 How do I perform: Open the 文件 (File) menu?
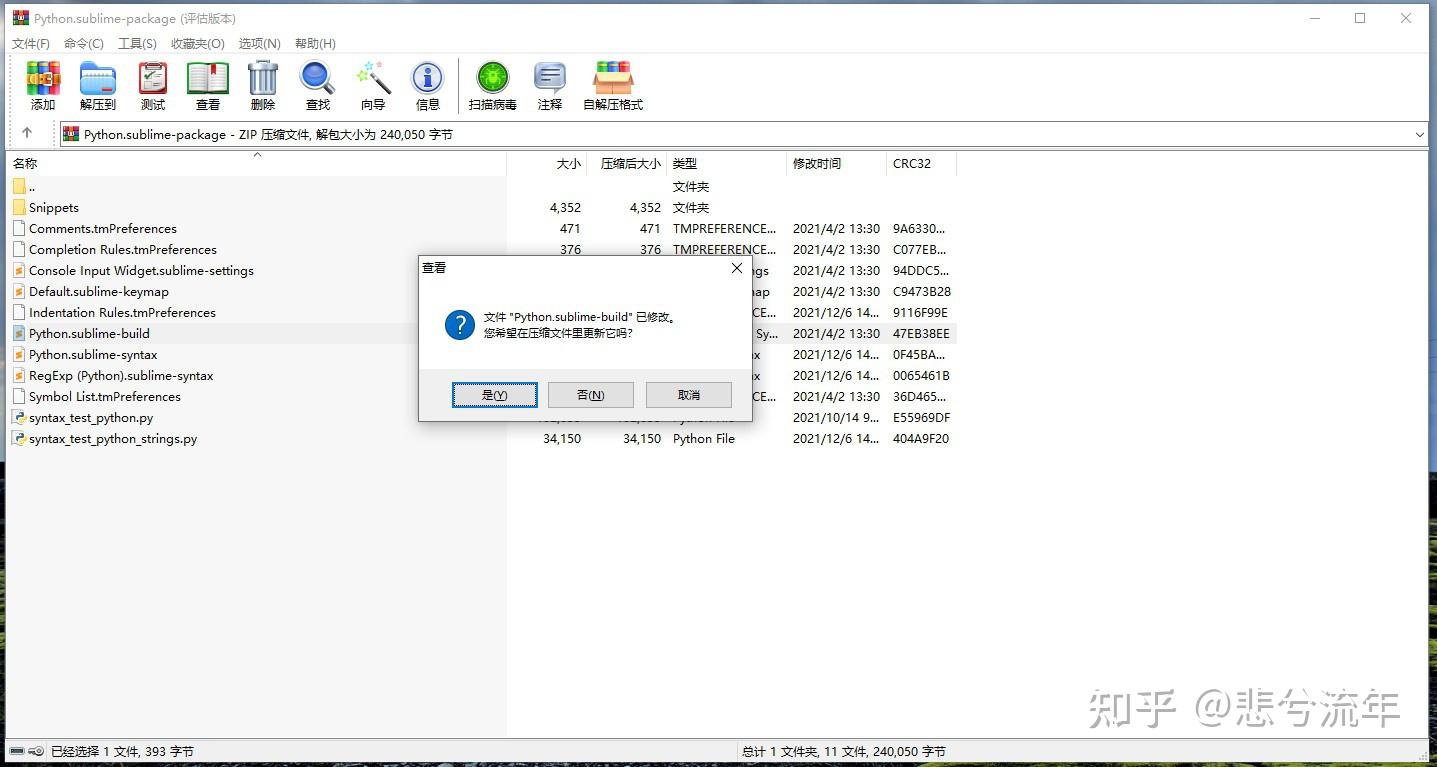coord(30,43)
